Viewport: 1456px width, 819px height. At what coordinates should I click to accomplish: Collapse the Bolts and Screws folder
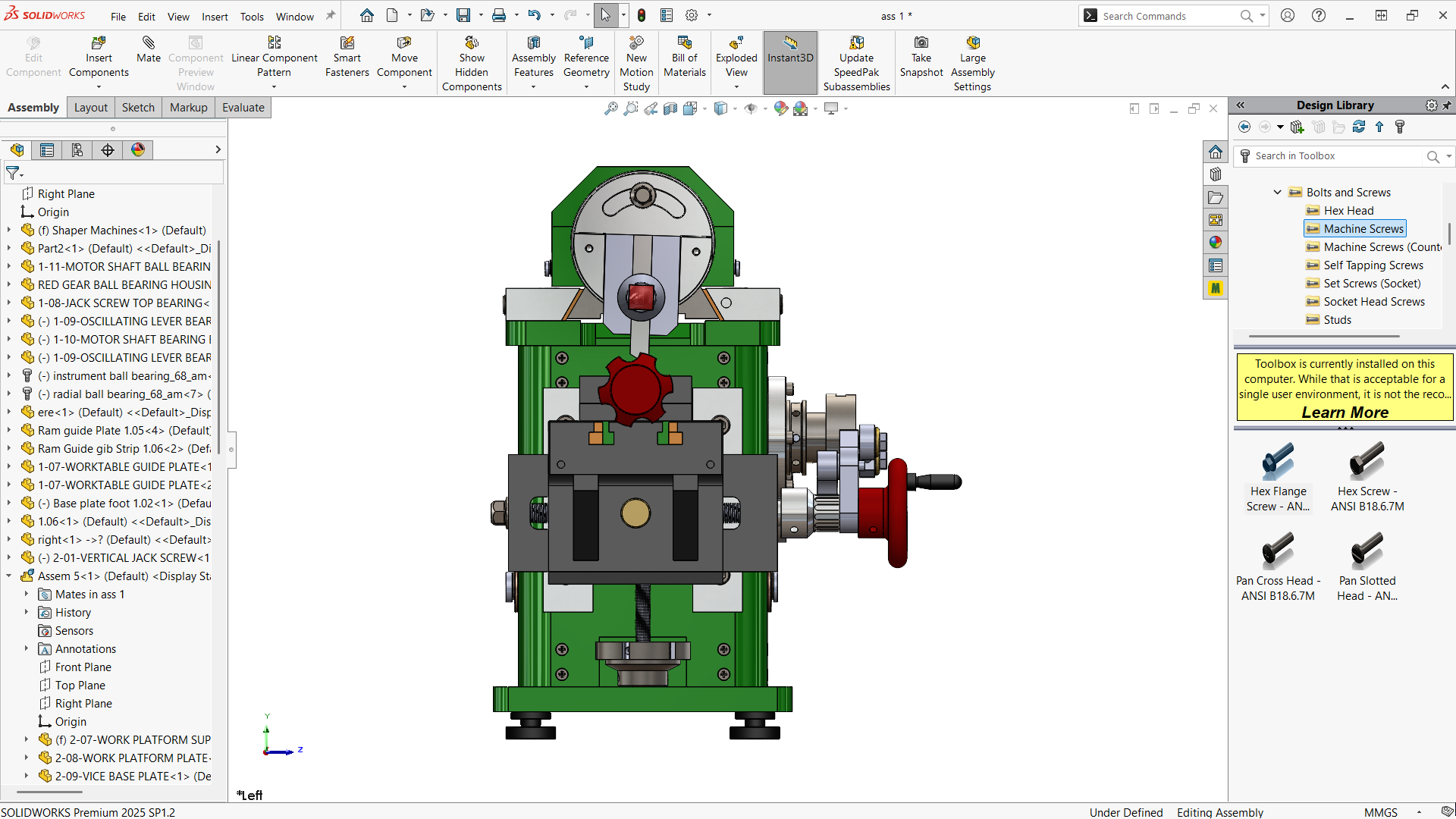click(x=1278, y=192)
